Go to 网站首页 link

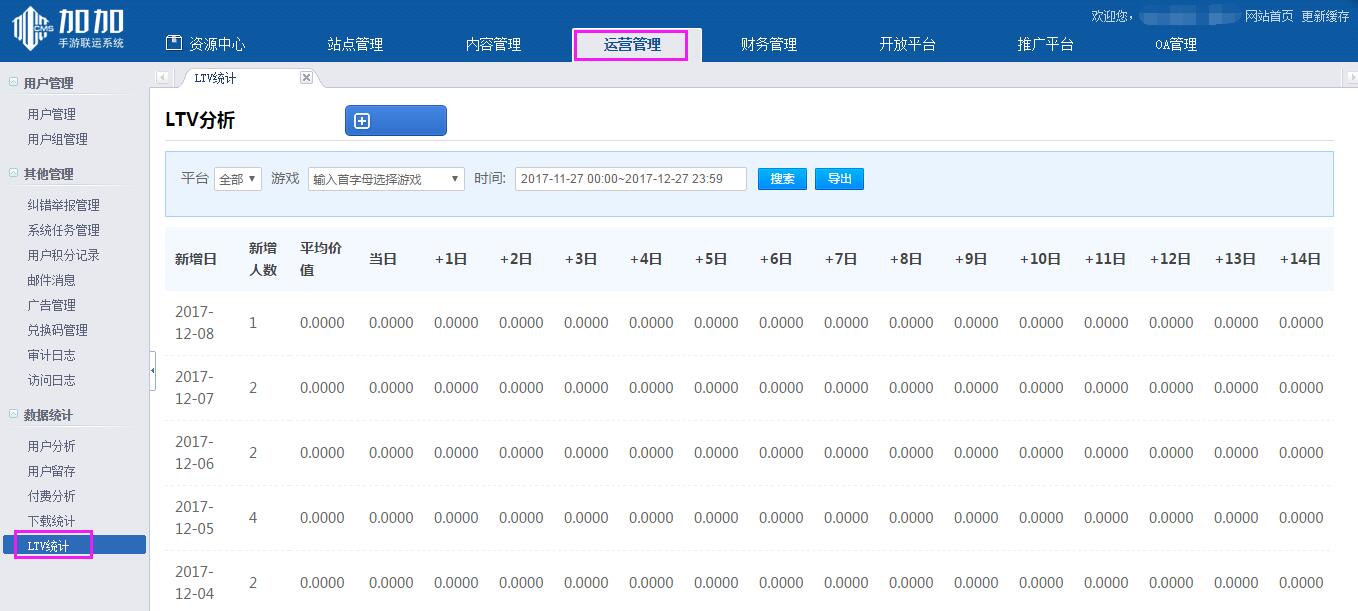(1268, 16)
